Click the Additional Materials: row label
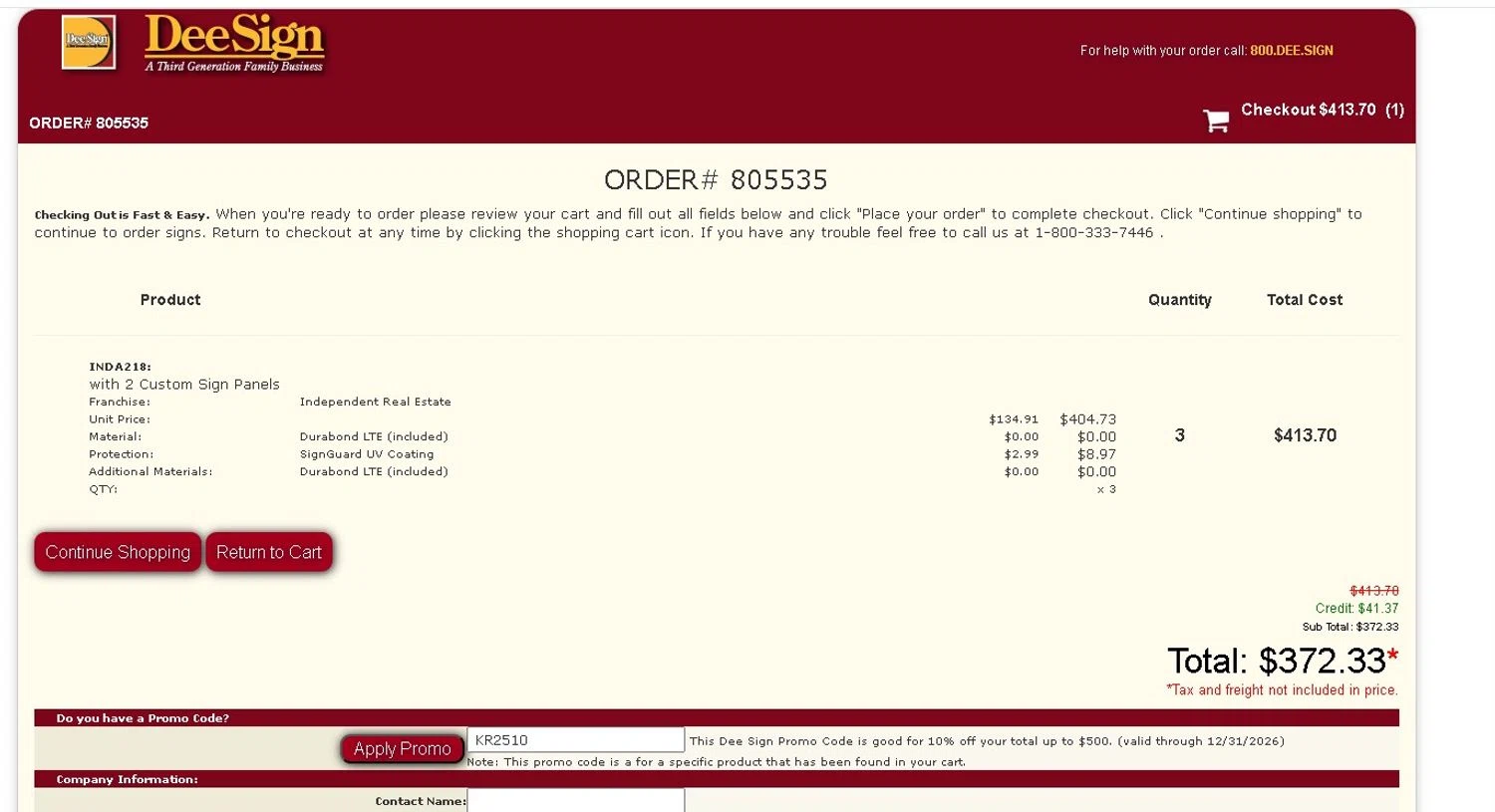Viewport: 1495px width, 812px height. (x=150, y=471)
